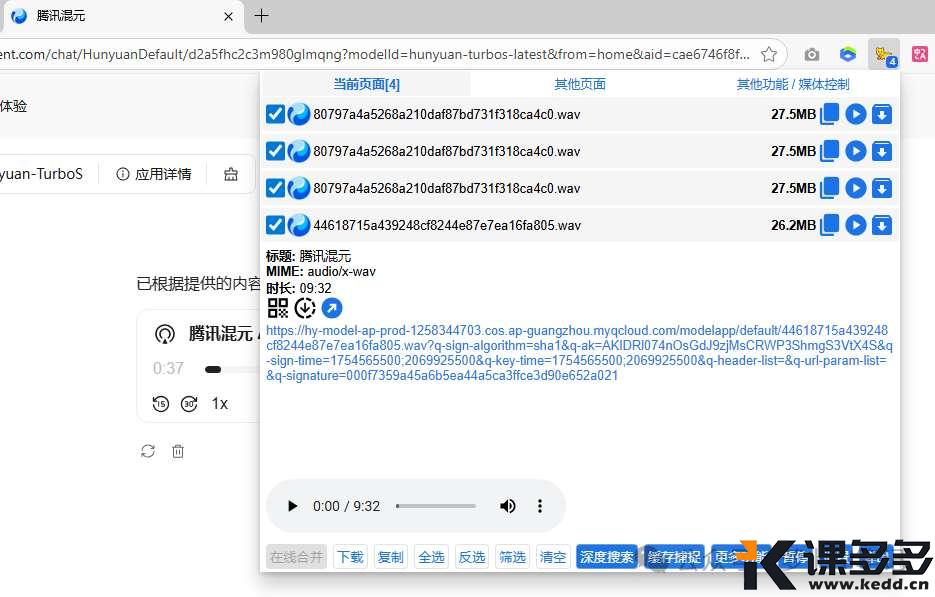935x597 pixels.
Task: Open a new browser tab
Action: pyautogui.click(x=261, y=16)
